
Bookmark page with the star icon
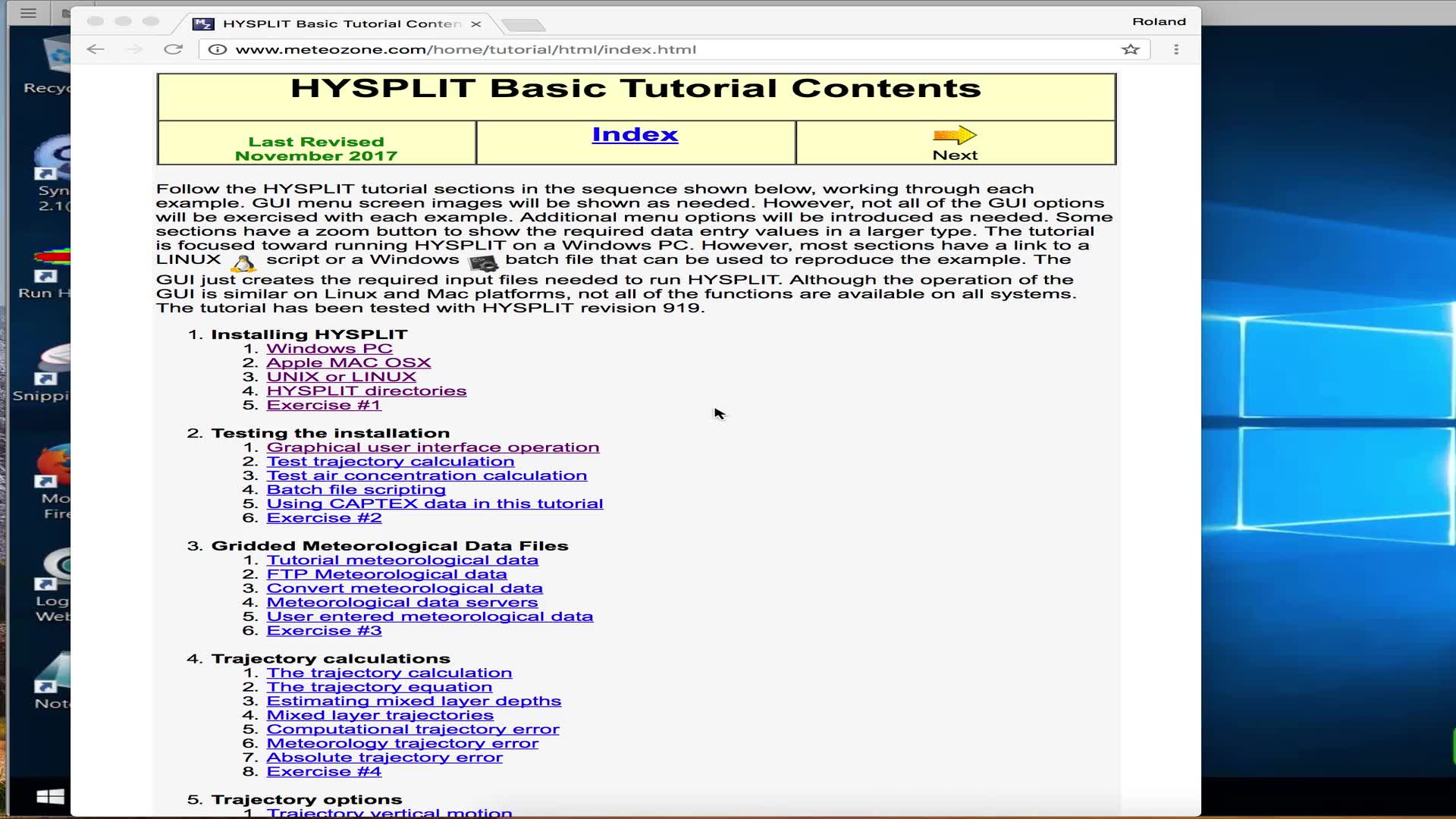tap(1130, 49)
